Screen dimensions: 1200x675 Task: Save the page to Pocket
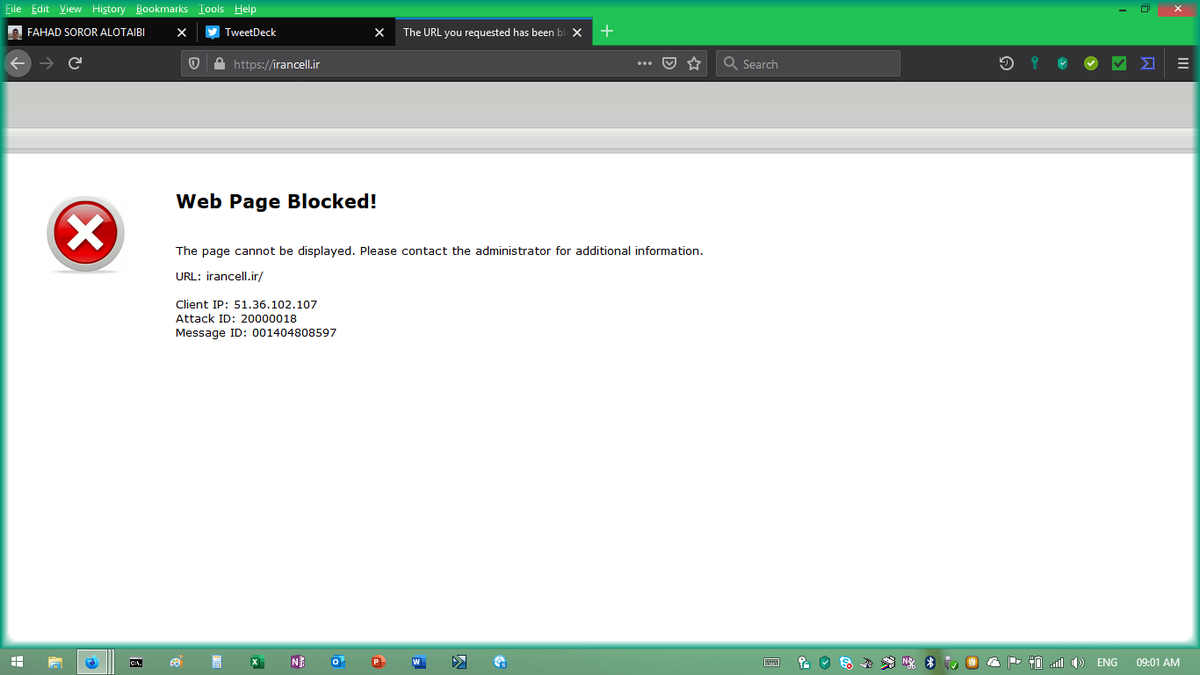[670, 64]
